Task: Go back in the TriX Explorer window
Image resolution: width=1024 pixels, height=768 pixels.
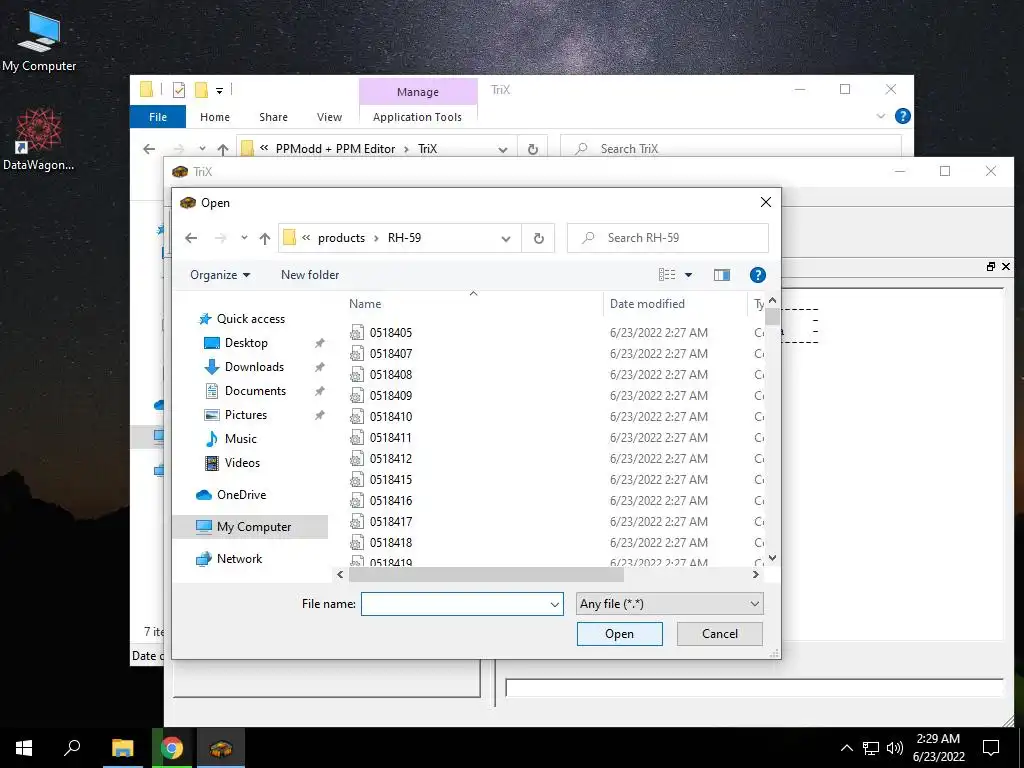Action: (149, 149)
